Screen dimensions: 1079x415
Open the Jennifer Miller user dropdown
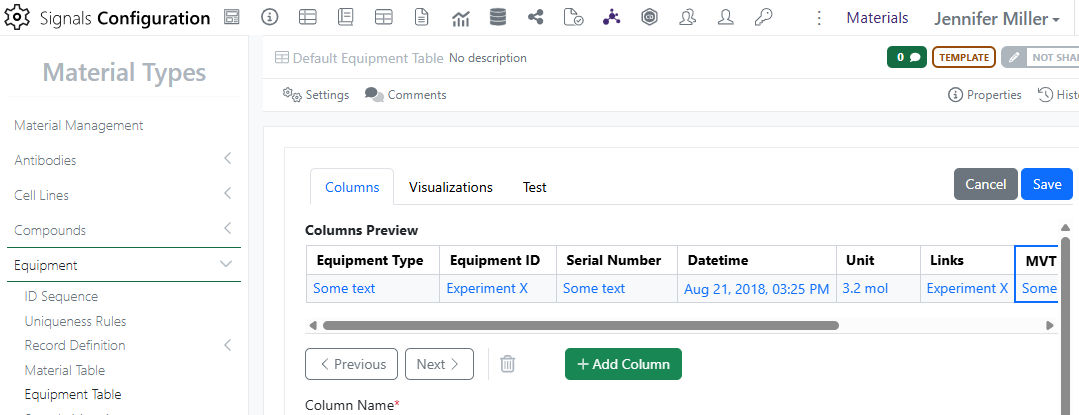(996, 19)
